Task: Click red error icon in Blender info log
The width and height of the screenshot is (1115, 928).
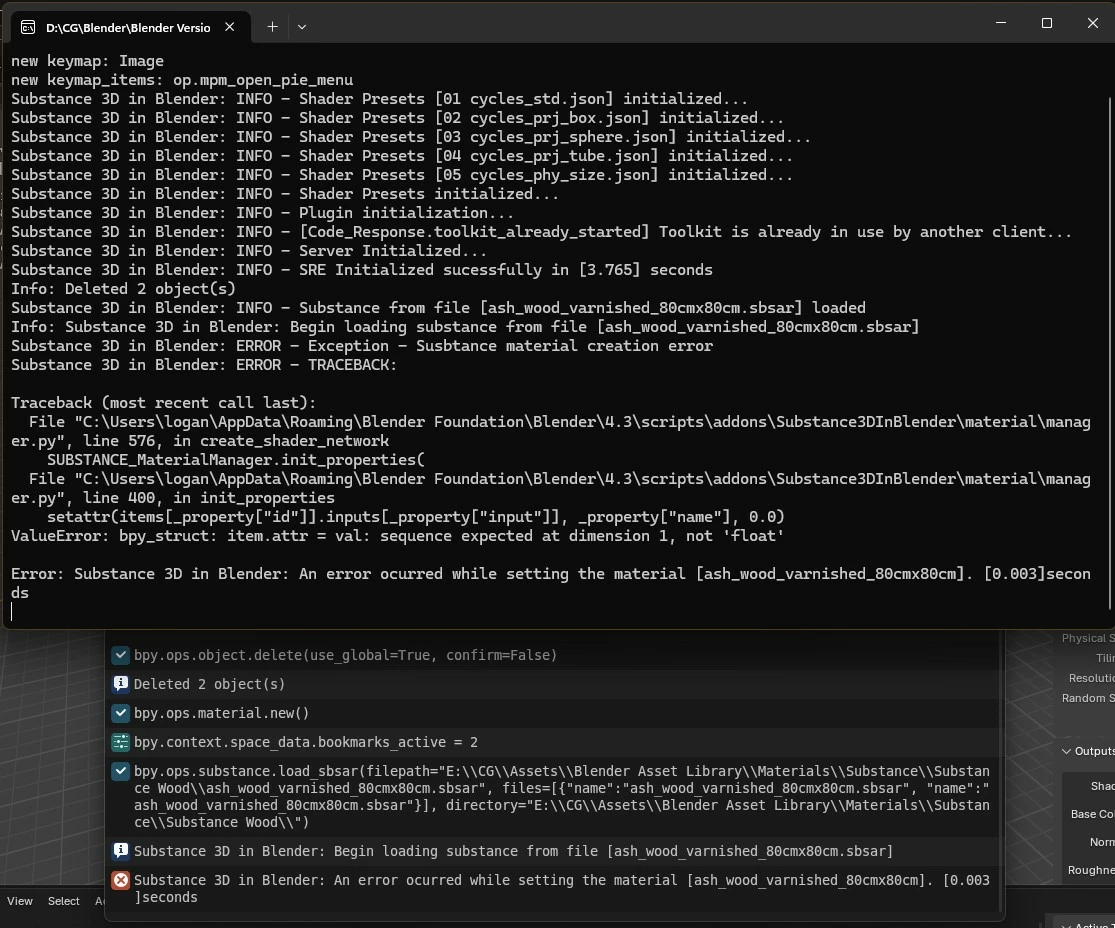Action: [121, 880]
